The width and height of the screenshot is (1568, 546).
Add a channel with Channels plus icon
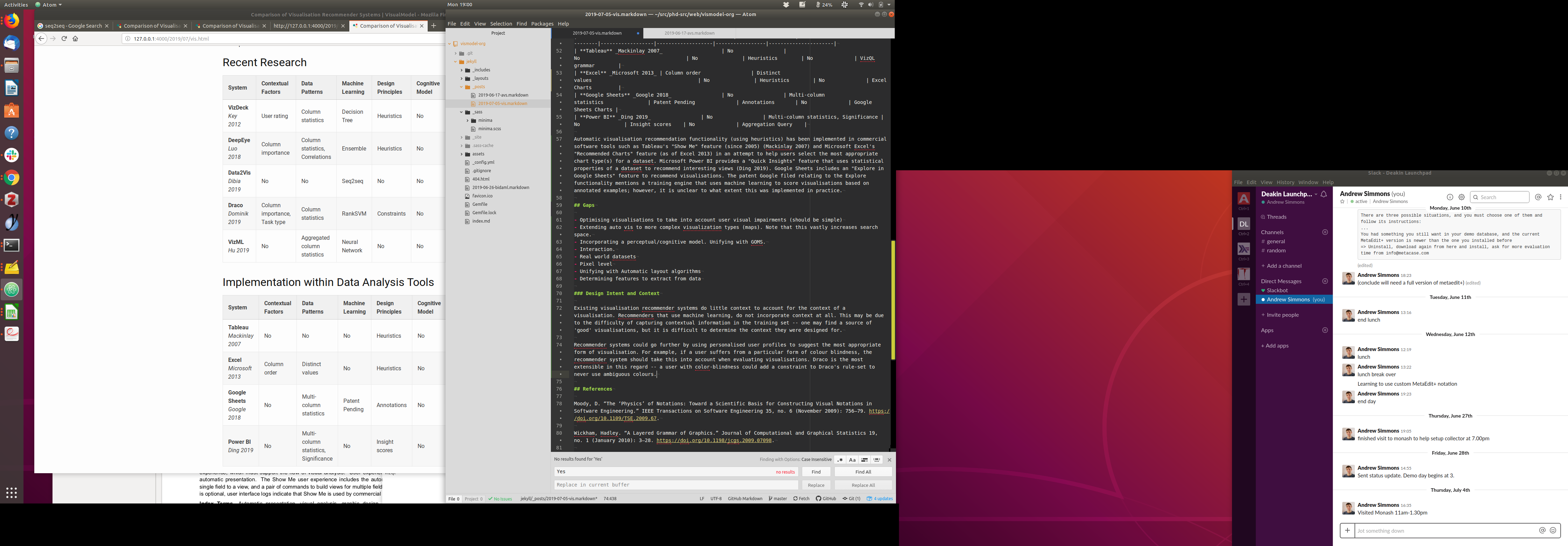coord(1325,232)
